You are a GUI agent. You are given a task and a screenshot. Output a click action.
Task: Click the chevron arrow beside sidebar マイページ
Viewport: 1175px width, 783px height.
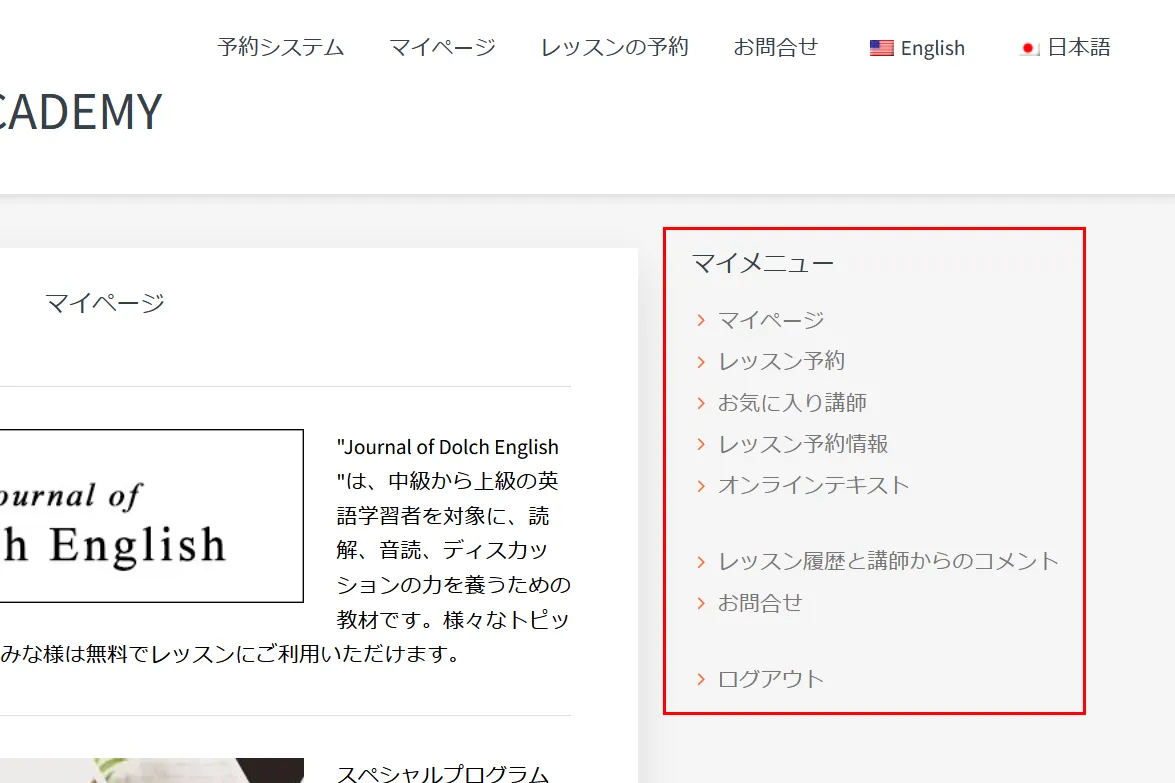[x=701, y=320]
